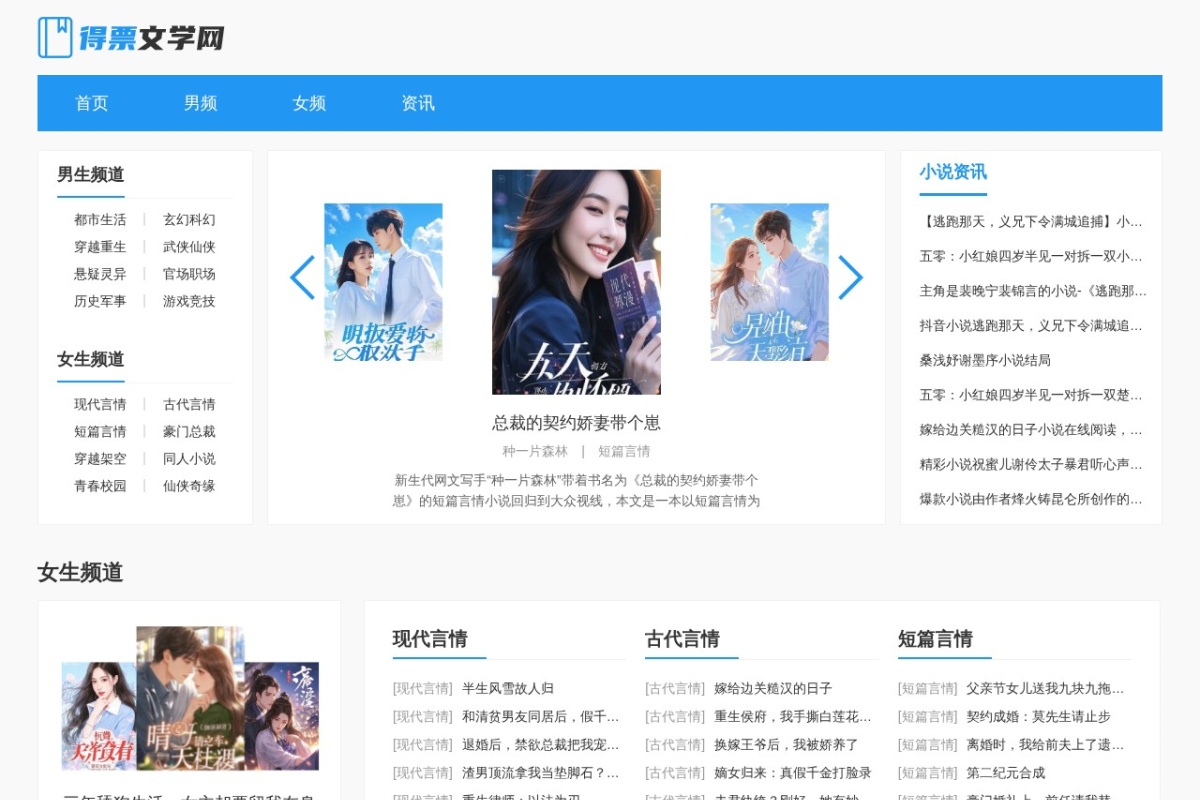
Task: Select 古代言情 in sidebar 女生频道
Action: coord(189,404)
